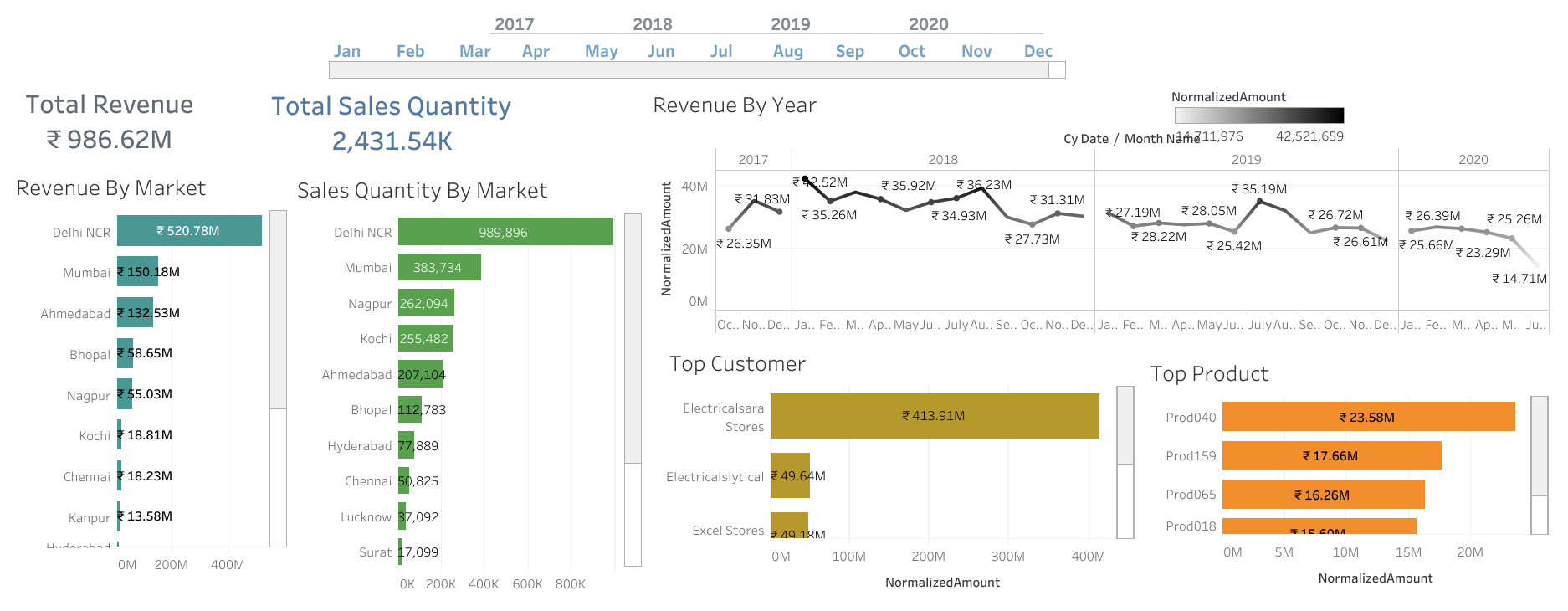This screenshot has width=1568, height=611.
Task: Click the Nagpur 262,094 quantity bar
Action: [x=426, y=303]
